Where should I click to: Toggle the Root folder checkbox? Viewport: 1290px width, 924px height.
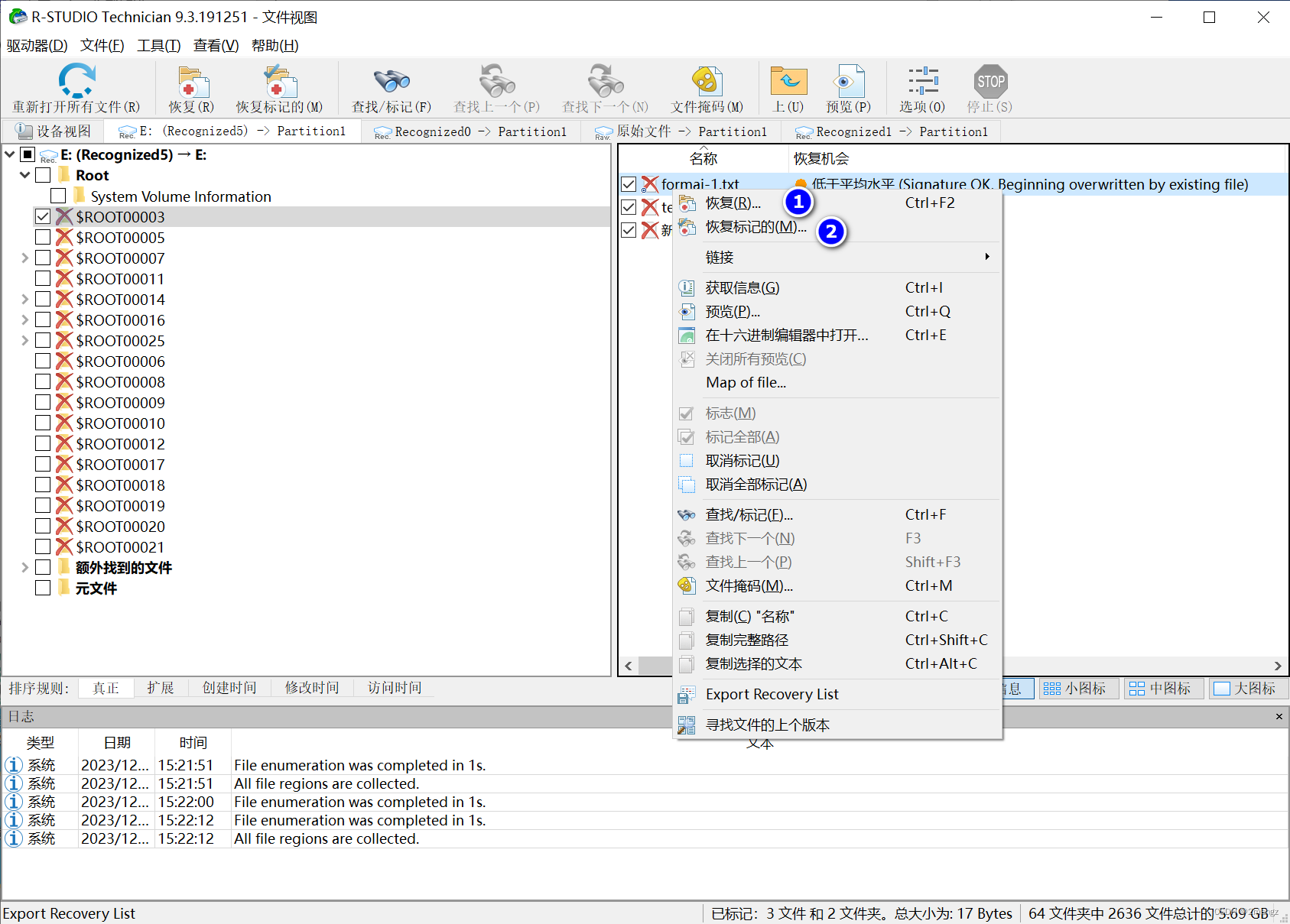(43, 176)
